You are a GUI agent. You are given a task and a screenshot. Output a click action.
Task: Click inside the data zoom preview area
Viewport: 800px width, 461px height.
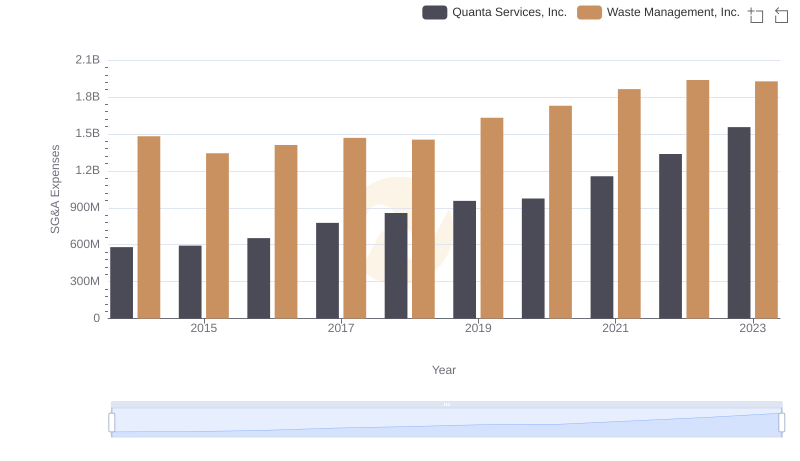pyautogui.click(x=446, y=422)
